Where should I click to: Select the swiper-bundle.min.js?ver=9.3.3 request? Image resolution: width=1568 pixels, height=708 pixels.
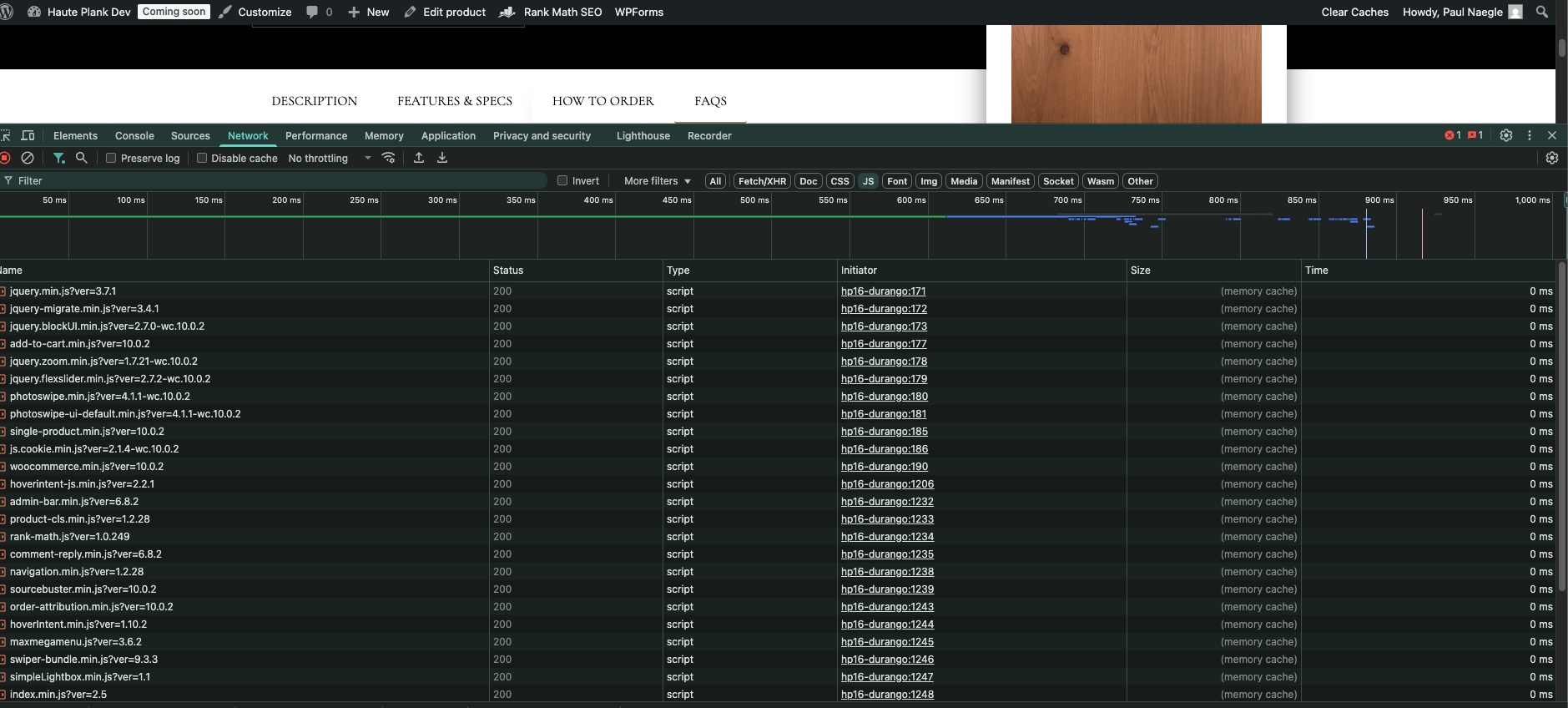click(777, 660)
